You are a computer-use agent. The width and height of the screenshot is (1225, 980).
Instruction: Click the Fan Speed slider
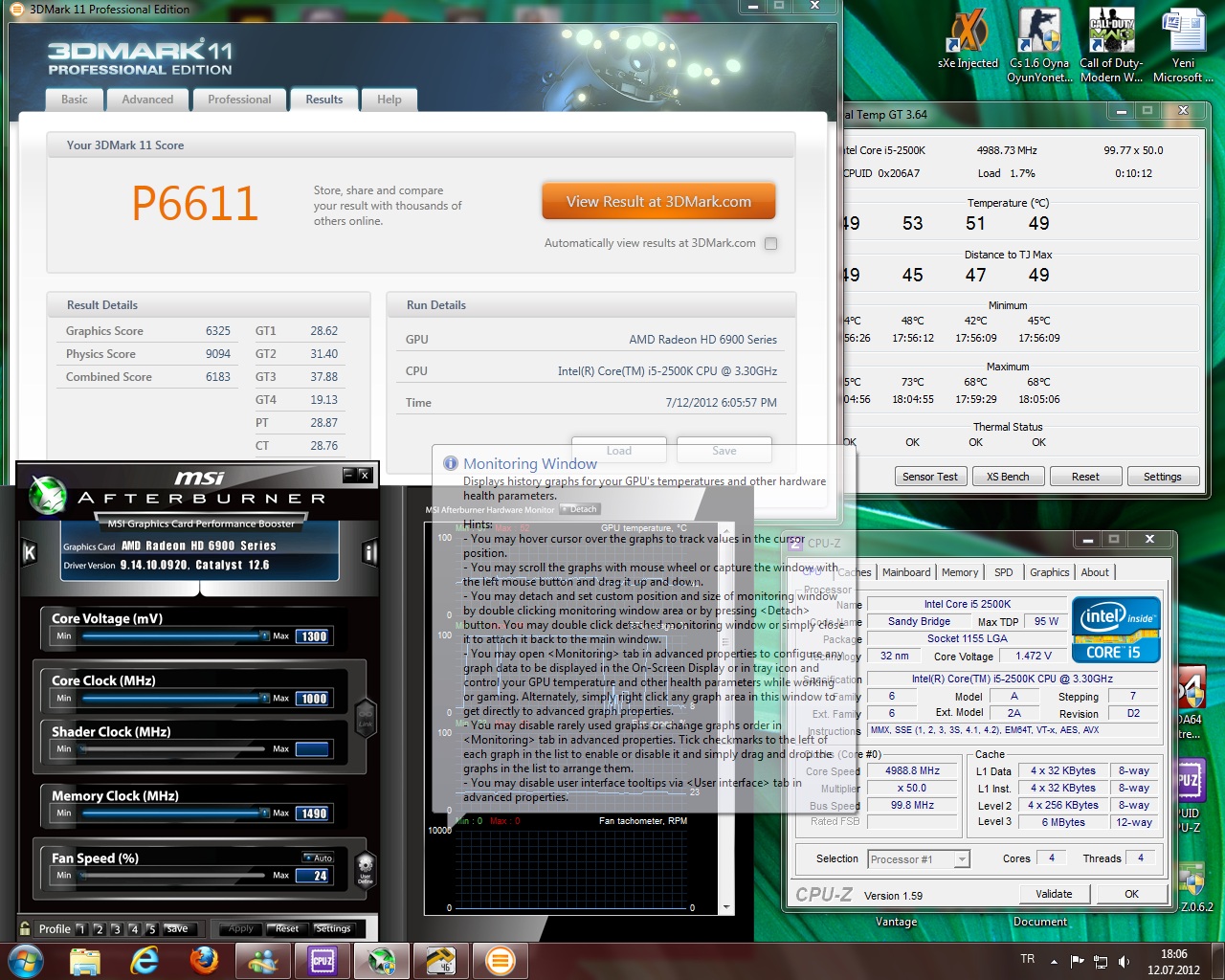(174, 875)
